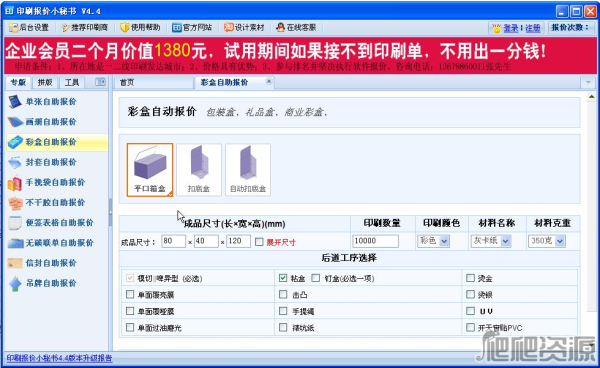Select the 自动扣底盒 box type
This screenshot has width=600, height=368.
click(248, 170)
